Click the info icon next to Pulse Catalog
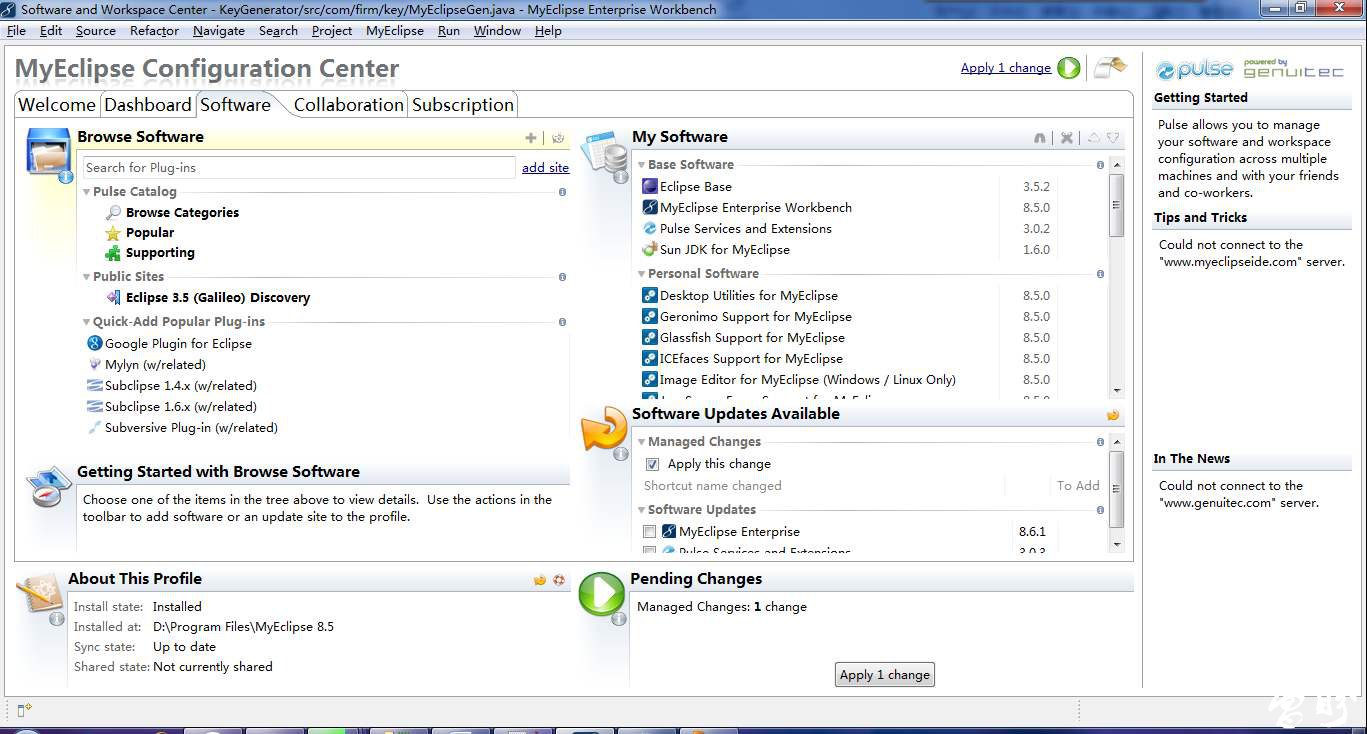Screen dimensions: 1367x734 tap(562, 192)
